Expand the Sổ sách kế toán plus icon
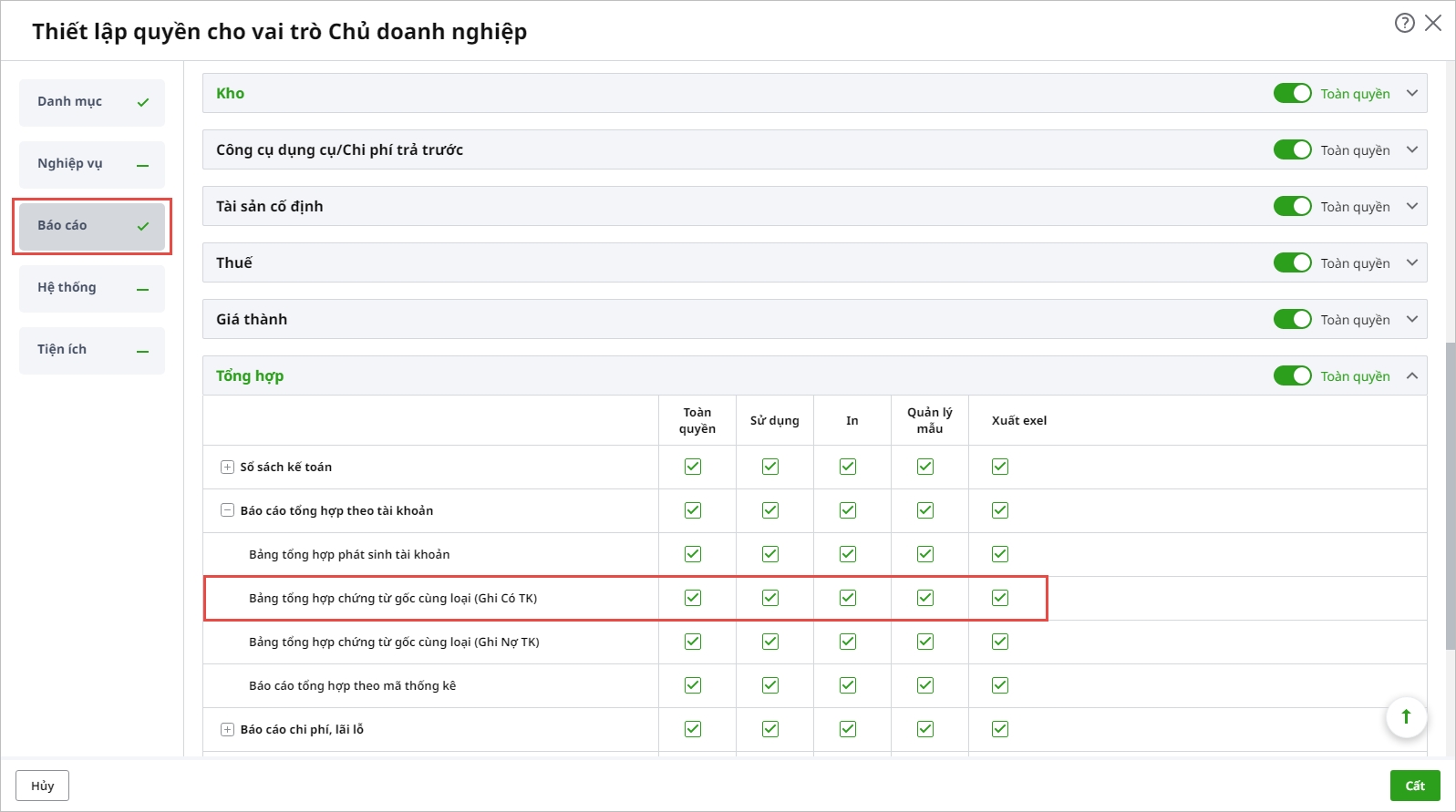Viewport: 1456px width, 812px height. coord(227,468)
